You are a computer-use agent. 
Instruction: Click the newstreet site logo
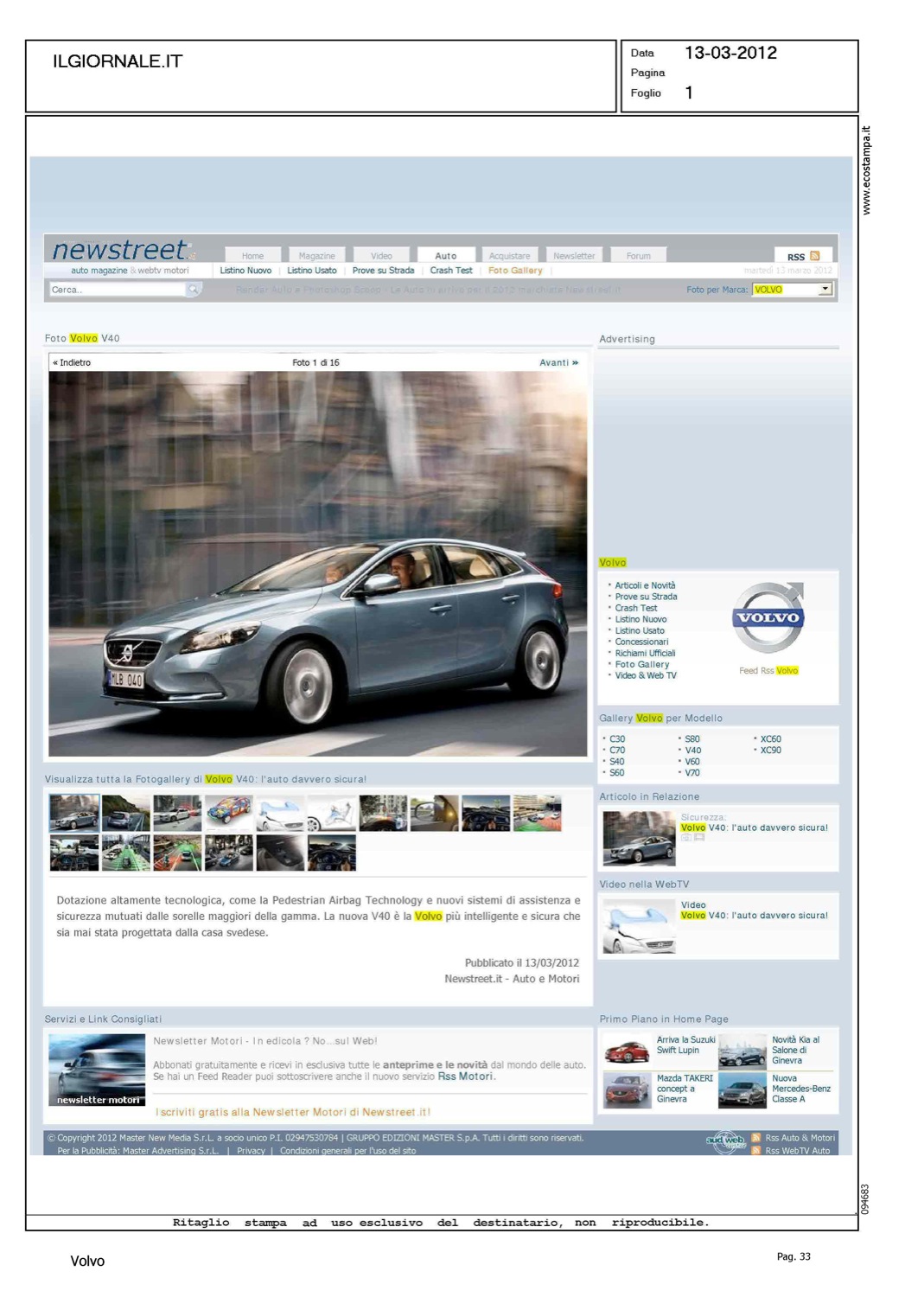click(x=120, y=251)
